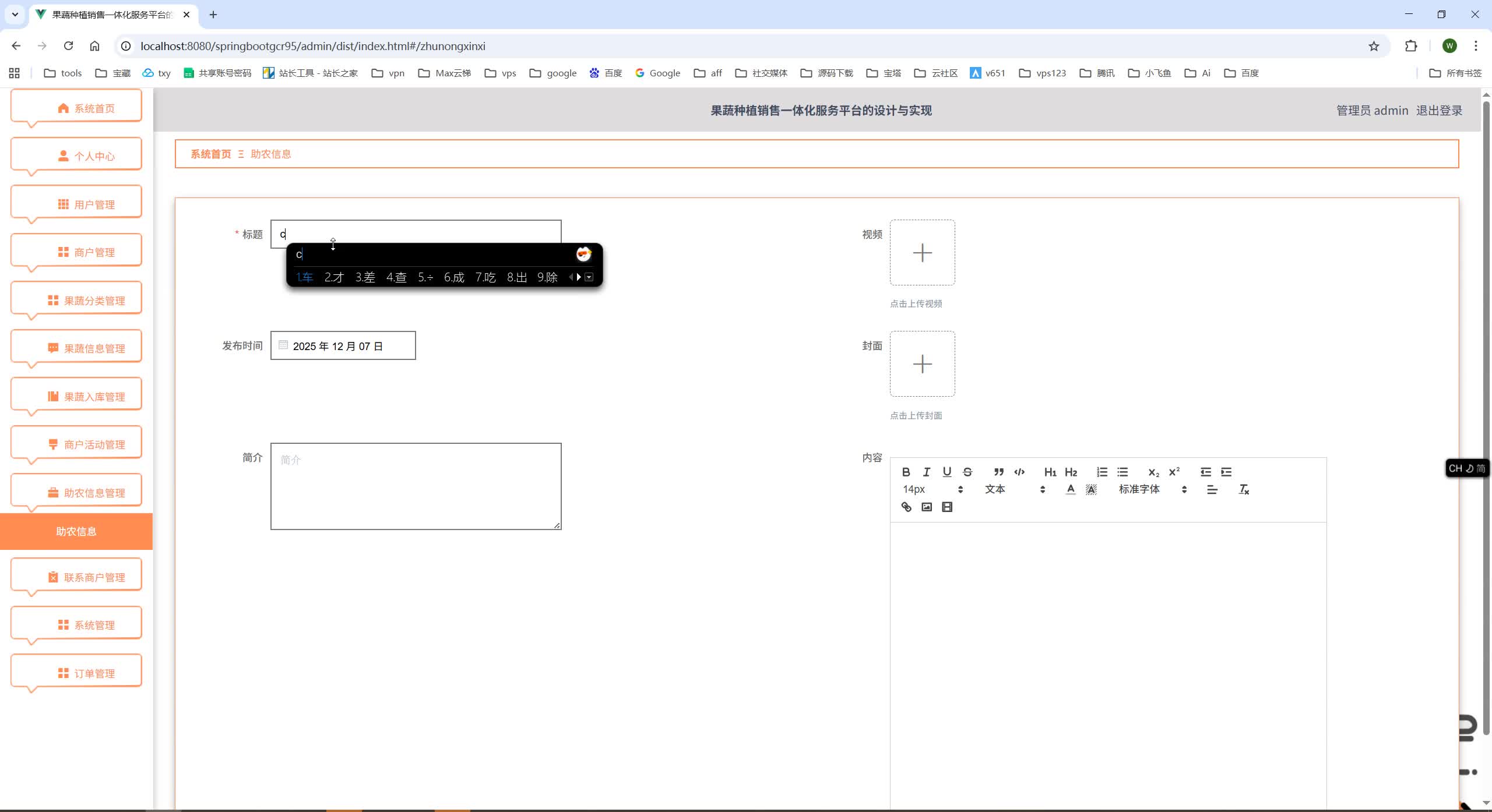Toggle the bullet list formatting
The width and height of the screenshot is (1492, 812).
tap(1122, 472)
